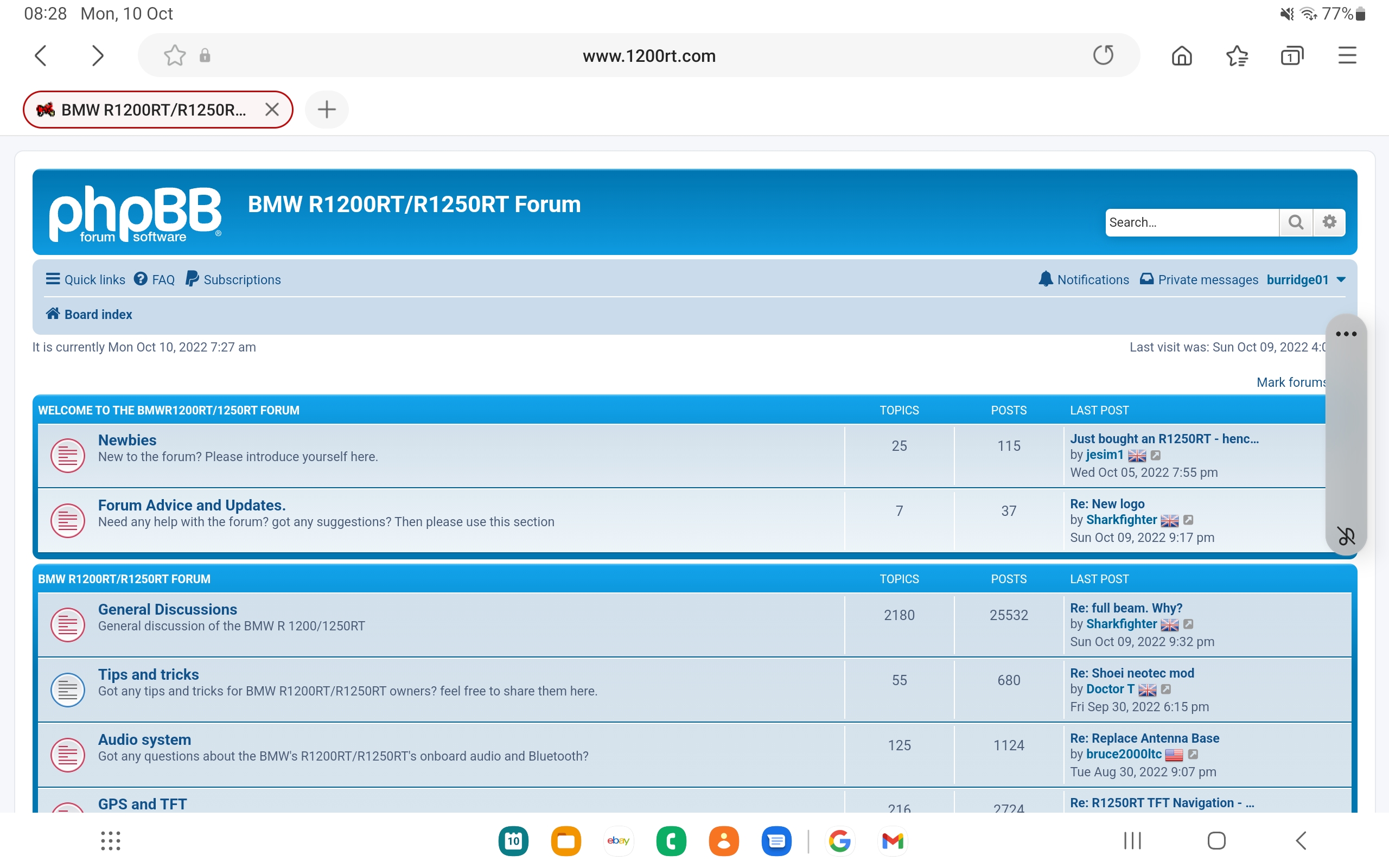Click the Tips and tricks read icon

pos(68,690)
